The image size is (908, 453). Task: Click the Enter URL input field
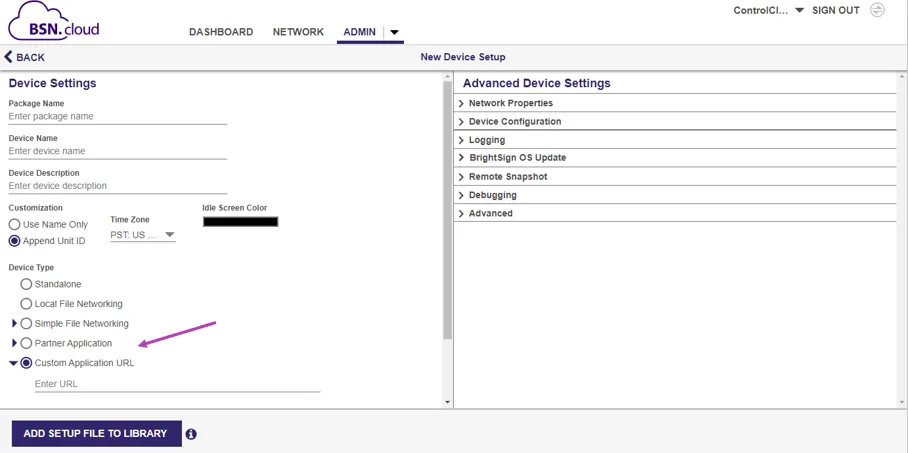pos(177,384)
